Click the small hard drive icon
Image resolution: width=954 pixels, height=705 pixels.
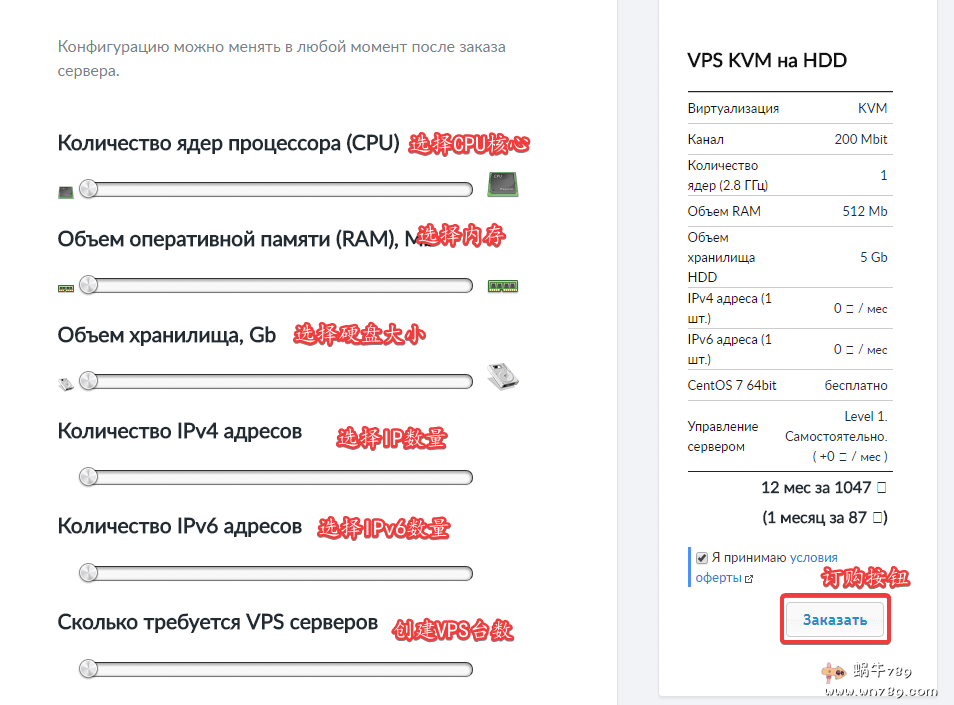click(x=66, y=382)
